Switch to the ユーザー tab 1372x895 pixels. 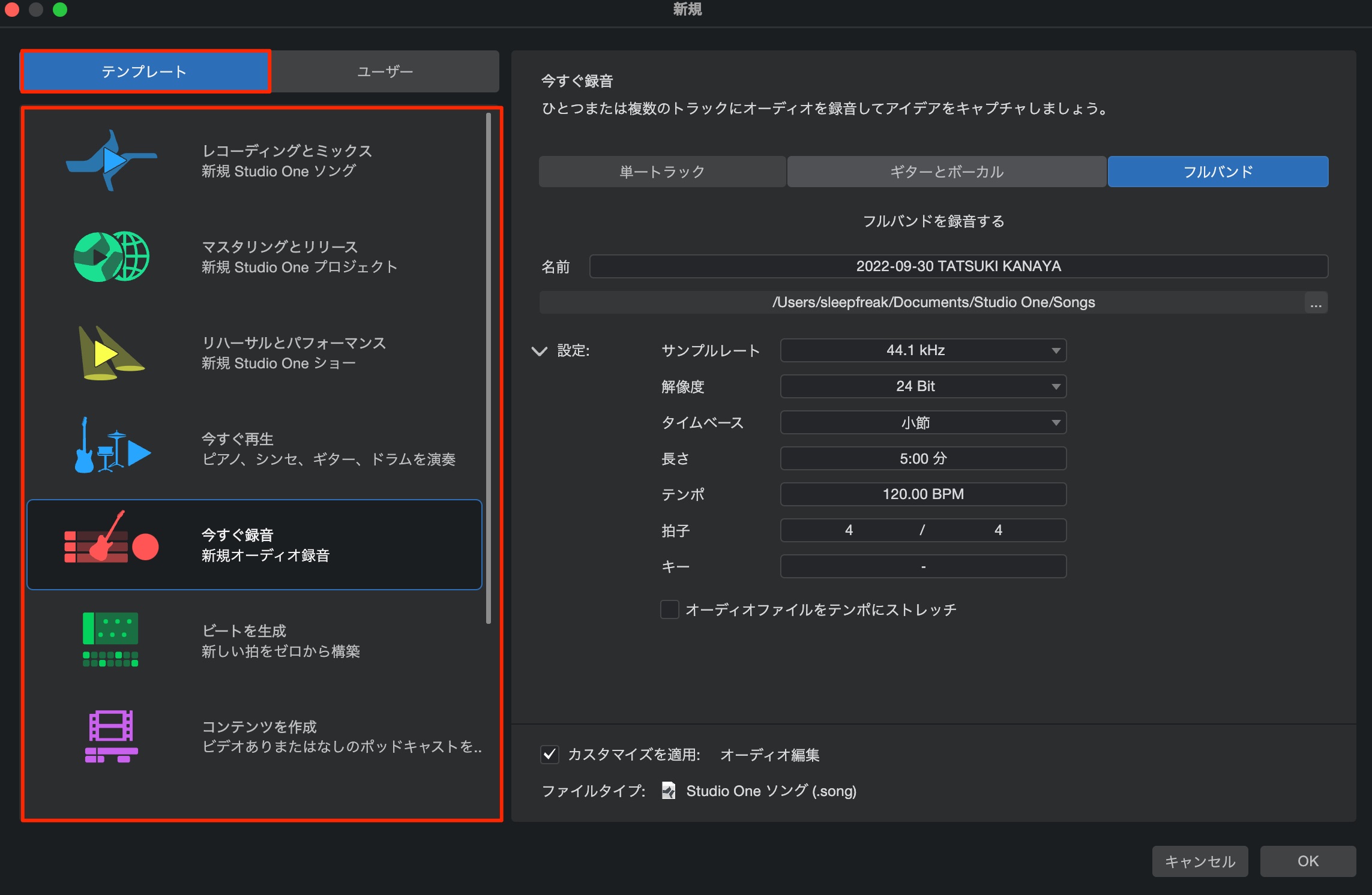pyautogui.click(x=385, y=71)
